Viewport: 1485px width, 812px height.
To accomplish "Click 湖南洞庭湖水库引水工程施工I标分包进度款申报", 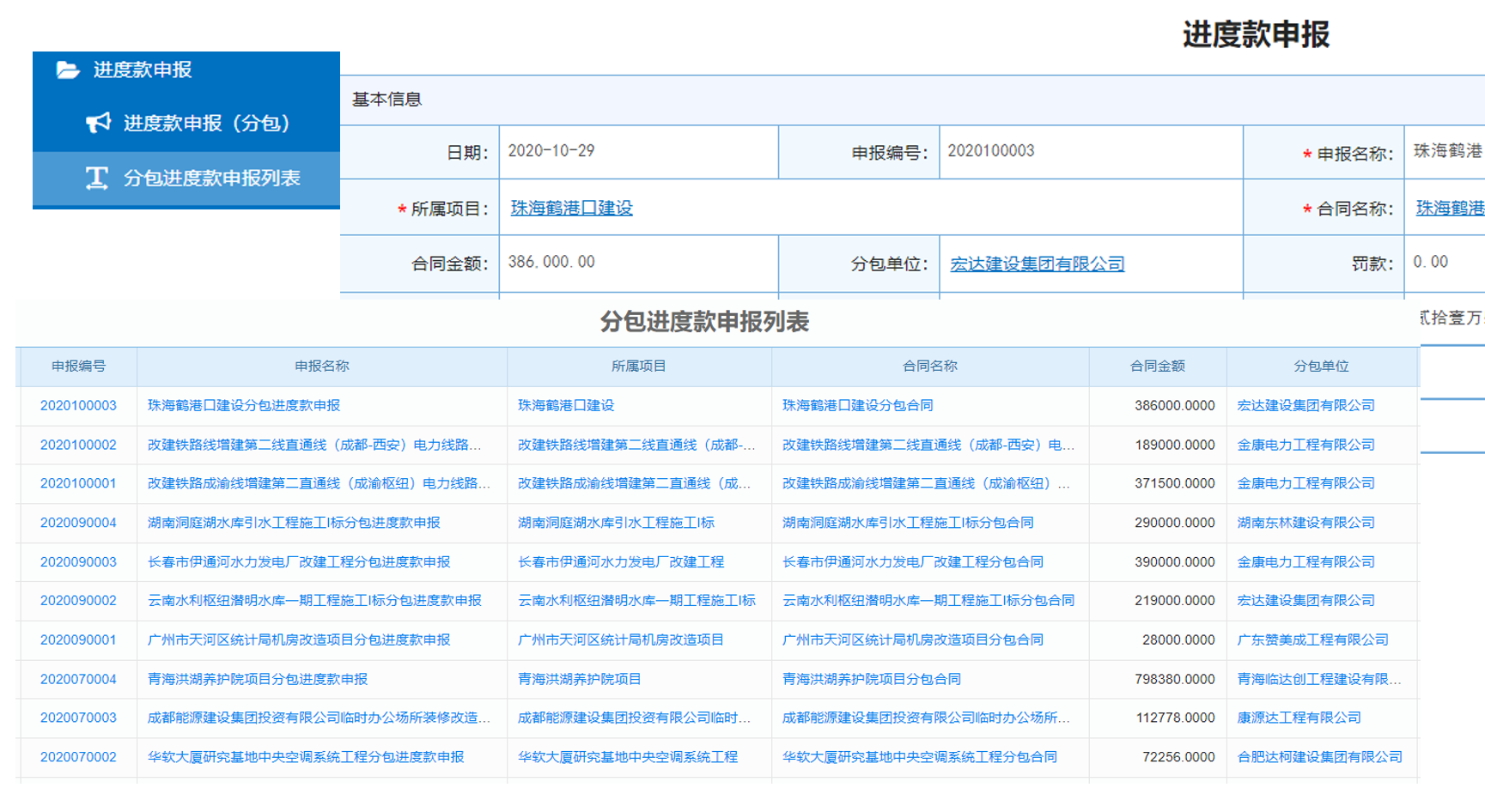I will 294,524.
